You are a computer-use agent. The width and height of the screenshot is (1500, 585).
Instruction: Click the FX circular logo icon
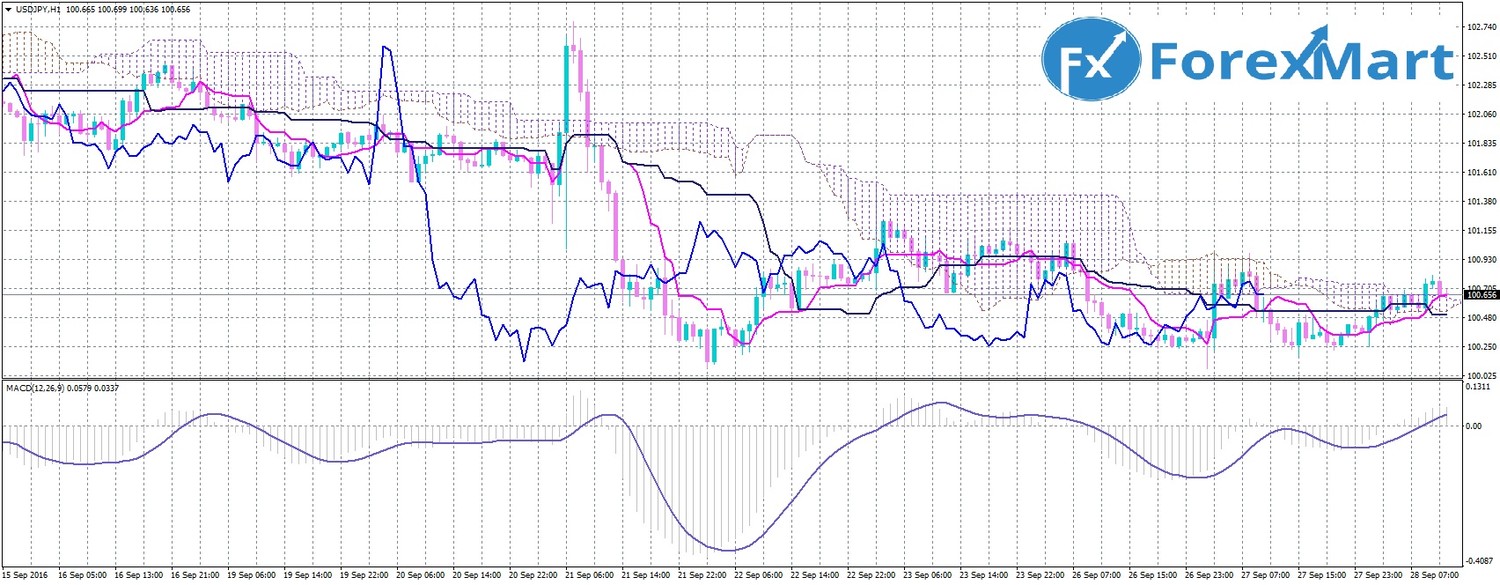[x=1091, y=64]
